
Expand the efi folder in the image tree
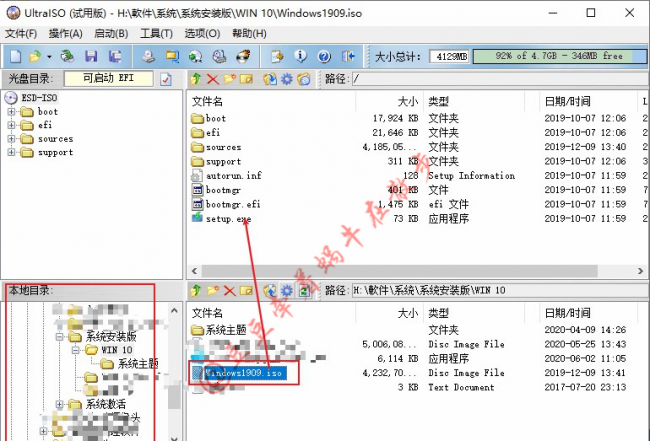(x=12, y=125)
